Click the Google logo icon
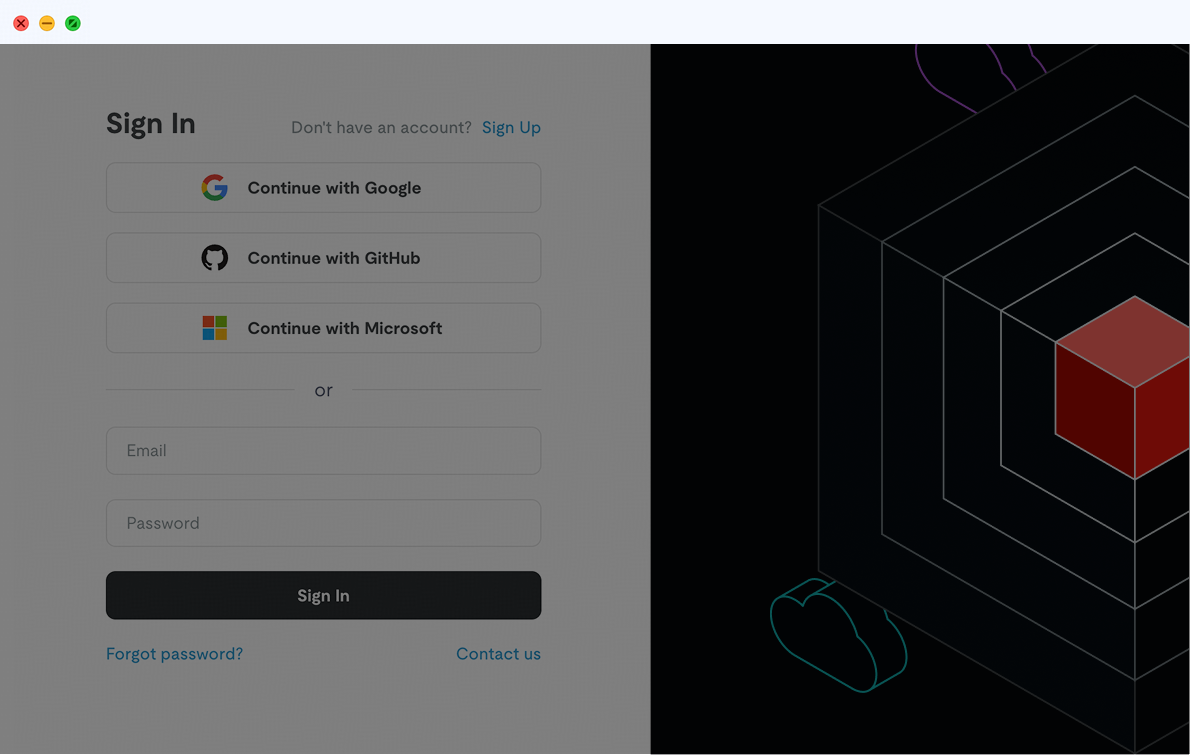Screen dimensions: 1190x755 pos(214,188)
